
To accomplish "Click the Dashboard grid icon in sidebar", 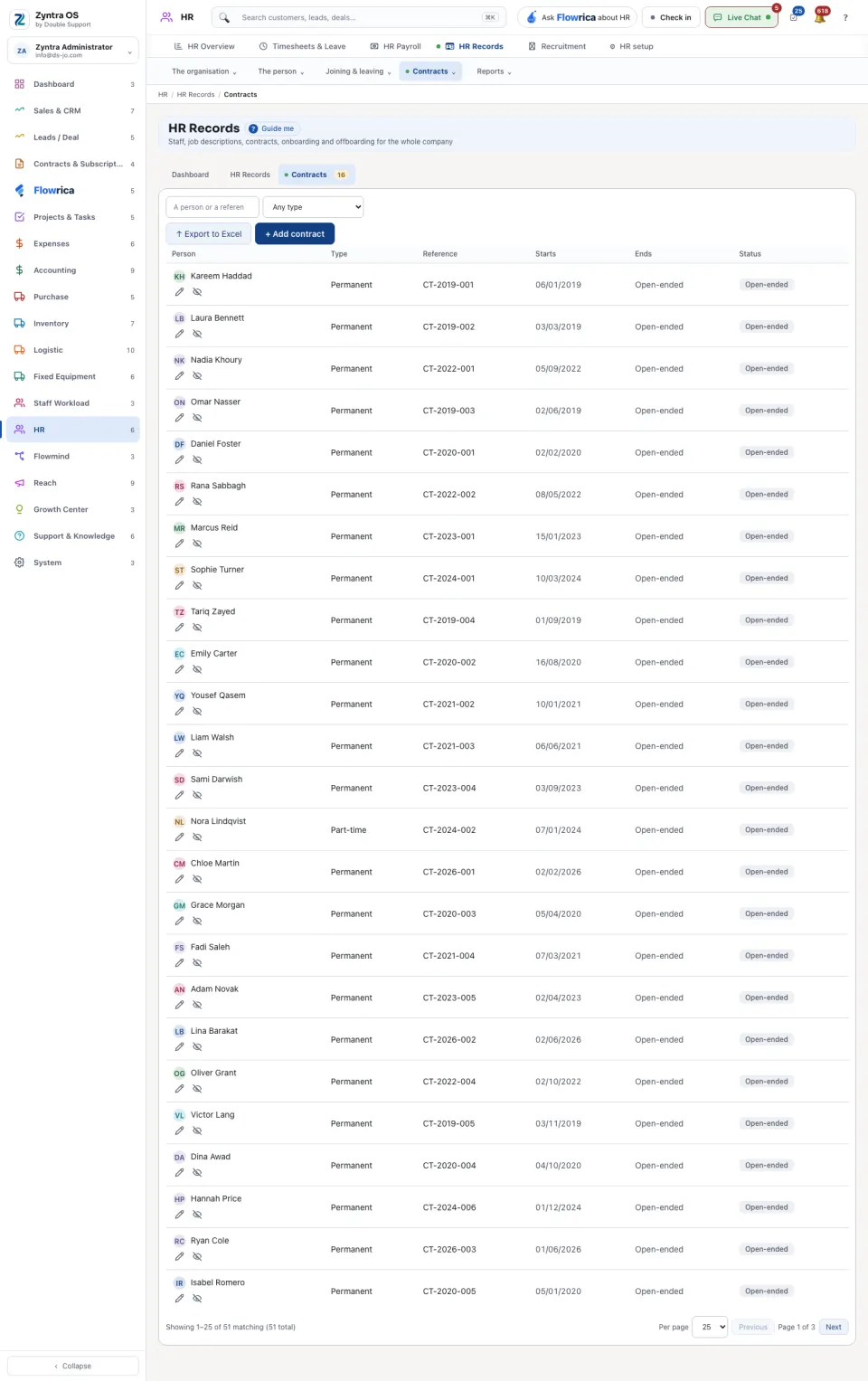I will pyautogui.click(x=20, y=84).
